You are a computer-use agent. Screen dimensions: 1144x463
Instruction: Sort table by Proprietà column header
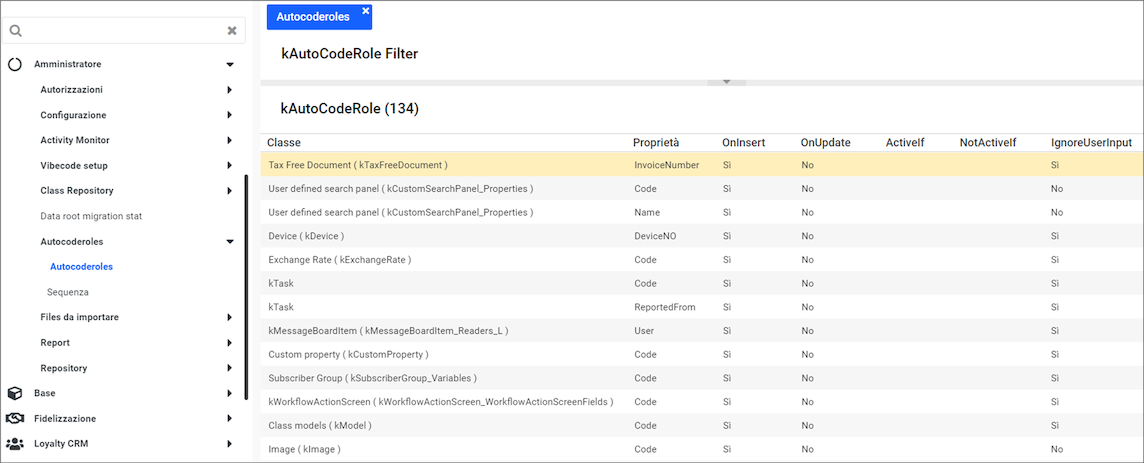(656, 143)
